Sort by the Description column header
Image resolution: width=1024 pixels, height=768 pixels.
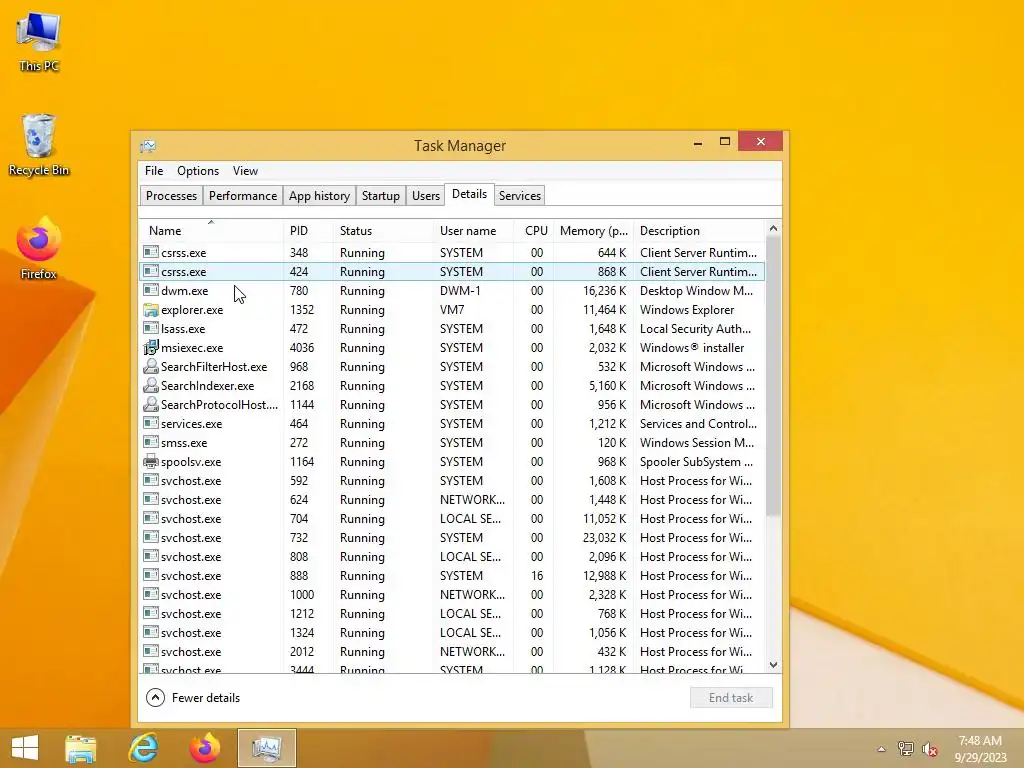click(698, 231)
